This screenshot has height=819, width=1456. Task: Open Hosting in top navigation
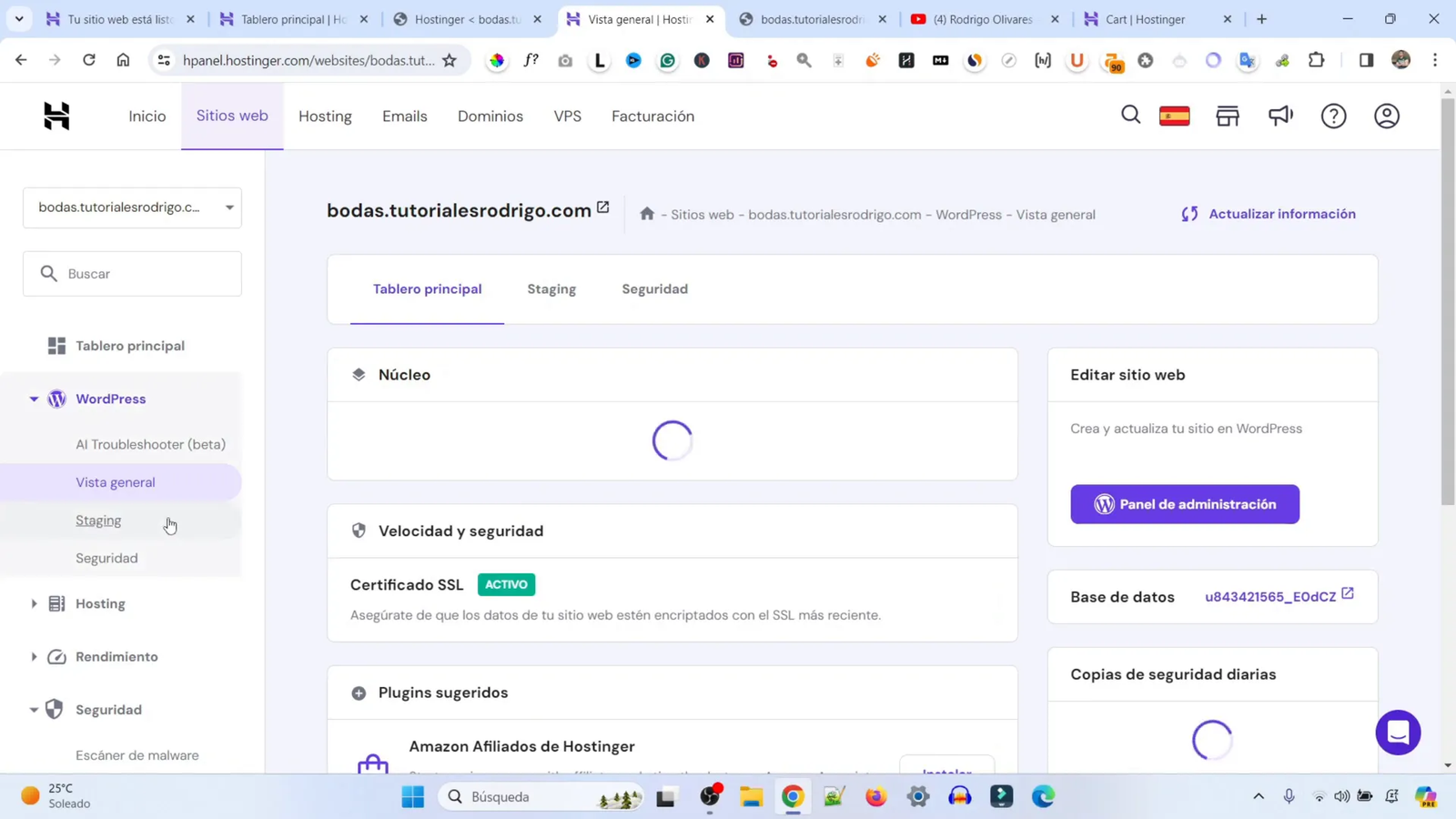[325, 116]
